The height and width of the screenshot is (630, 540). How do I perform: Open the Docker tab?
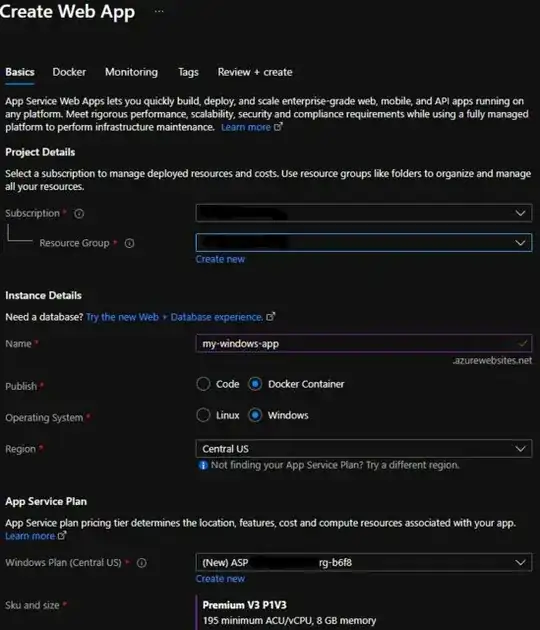tap(69, 72)
